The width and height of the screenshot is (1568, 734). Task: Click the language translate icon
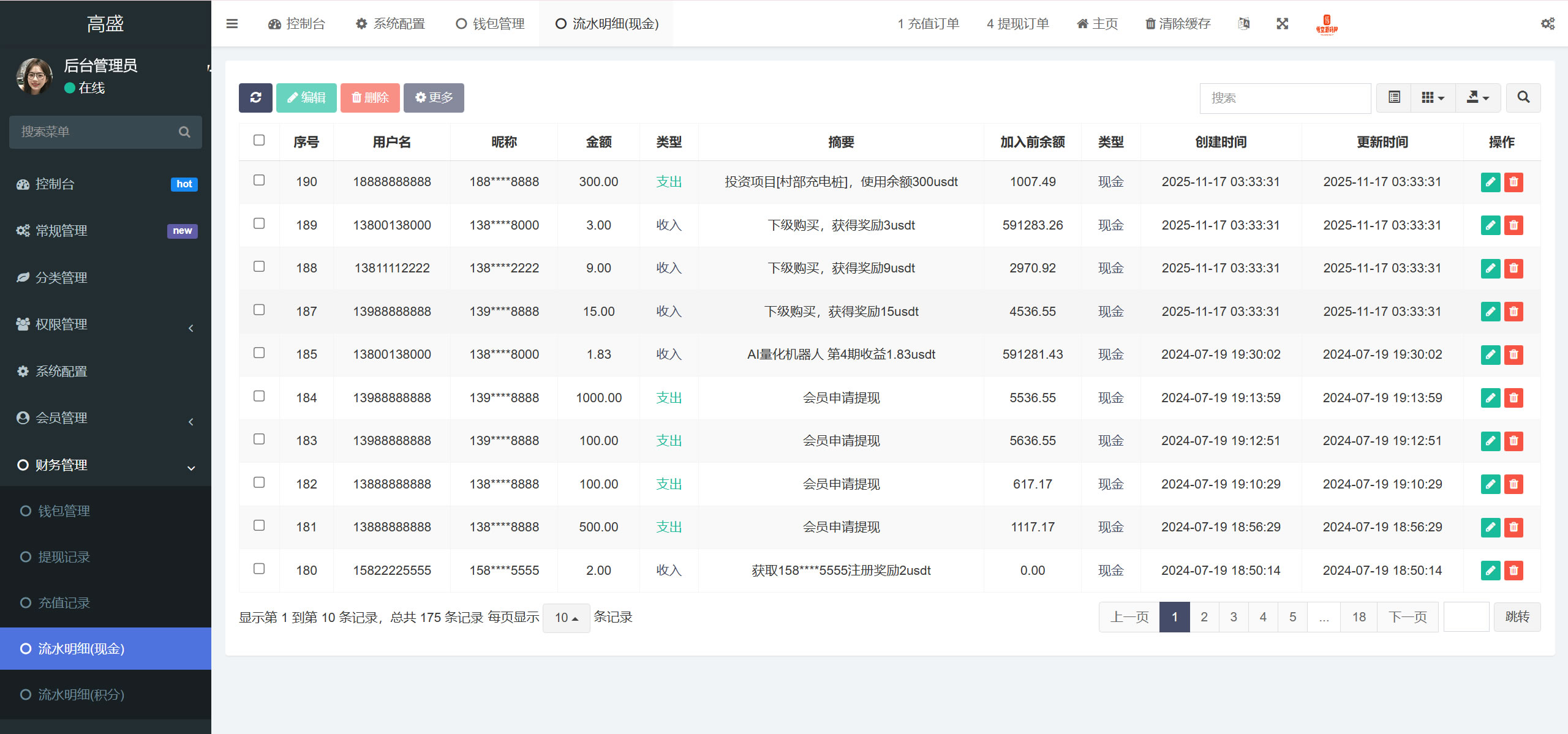(1243, 24)
